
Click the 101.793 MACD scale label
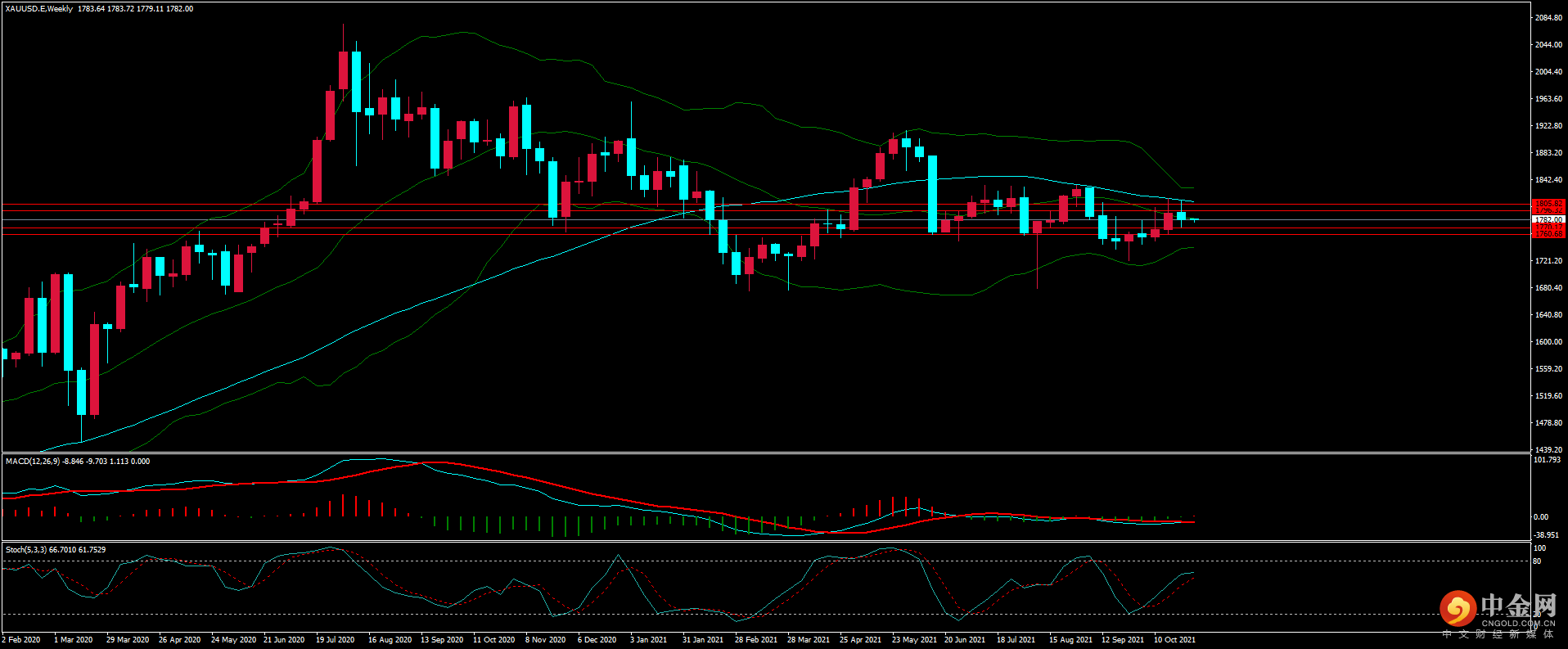[1547, 460]
